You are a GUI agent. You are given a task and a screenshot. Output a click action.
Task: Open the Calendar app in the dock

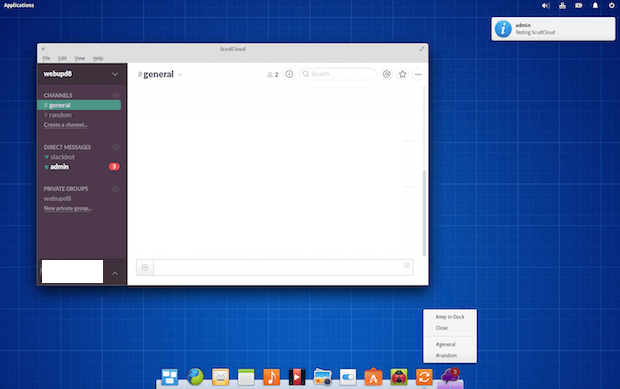click(246, 377)
